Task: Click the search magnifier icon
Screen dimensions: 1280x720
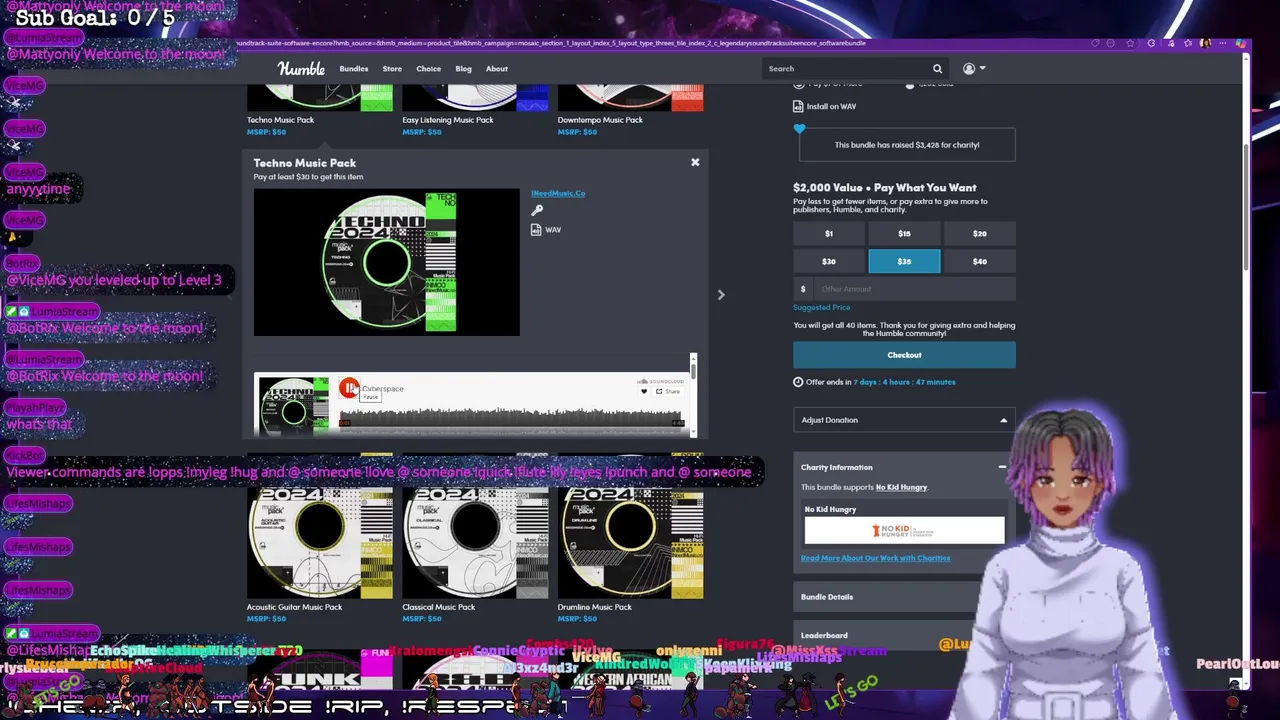Action: pyautogui.click(x=937, y=69)
